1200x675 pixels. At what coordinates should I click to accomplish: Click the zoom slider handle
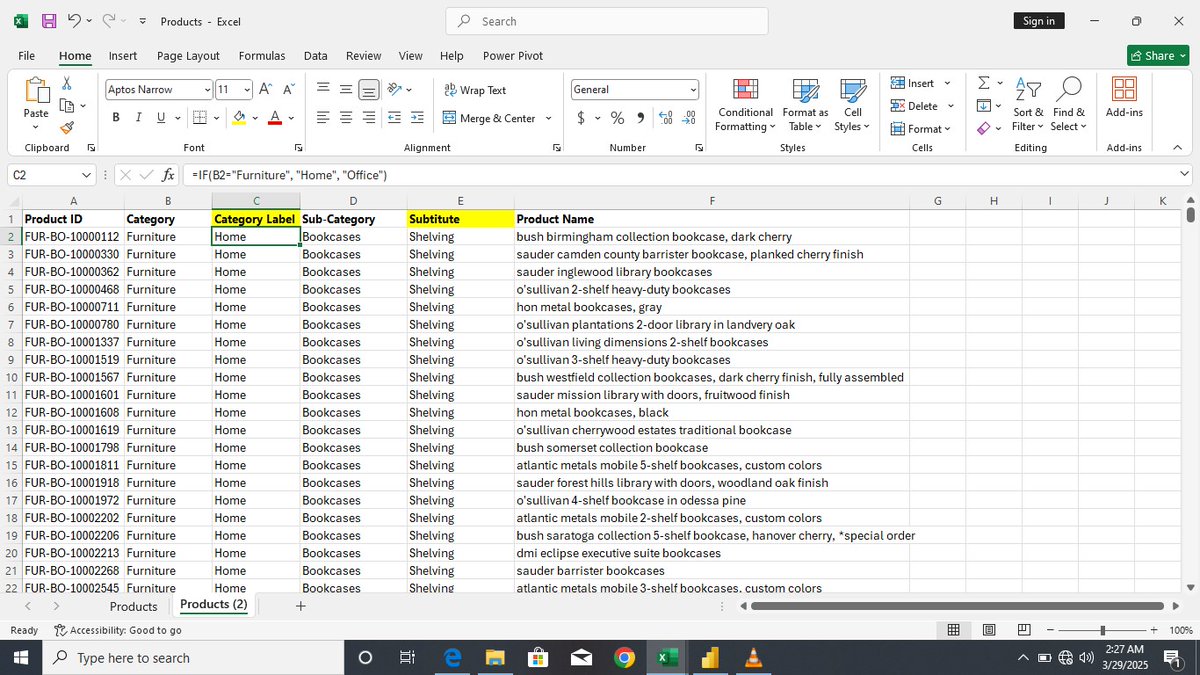1103,630
